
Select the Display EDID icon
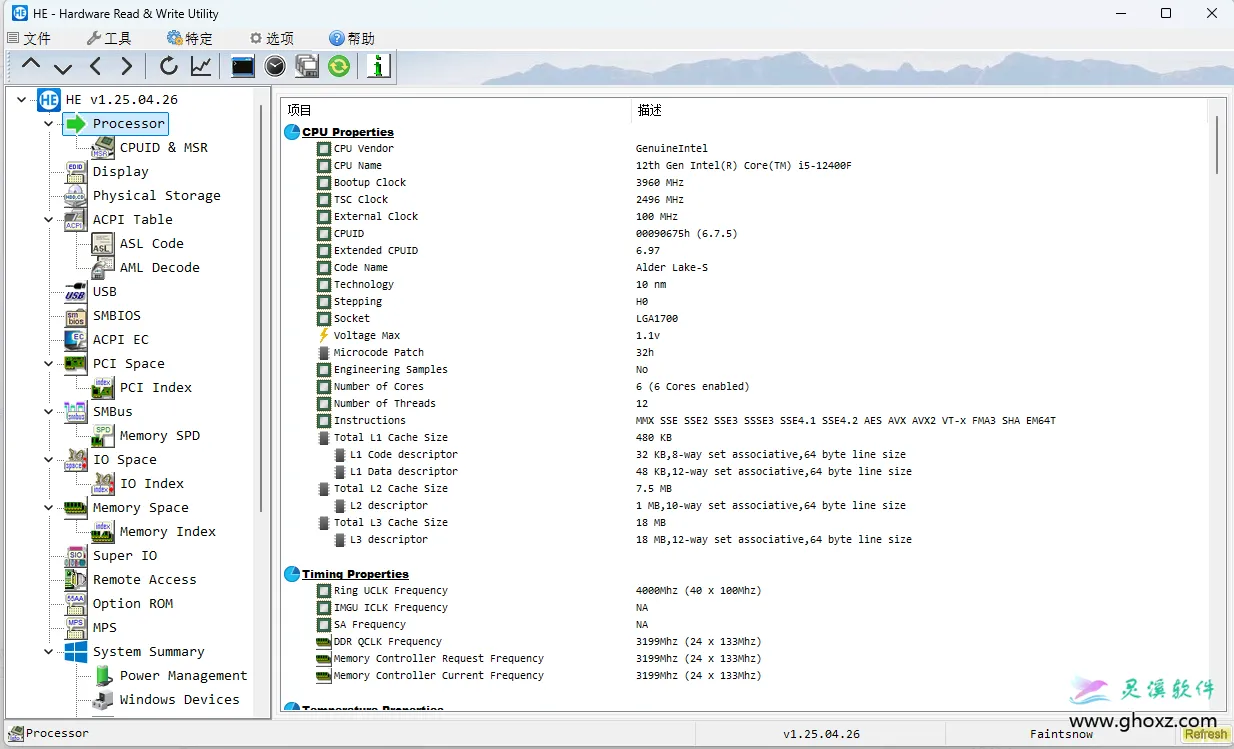click(76, 172)
